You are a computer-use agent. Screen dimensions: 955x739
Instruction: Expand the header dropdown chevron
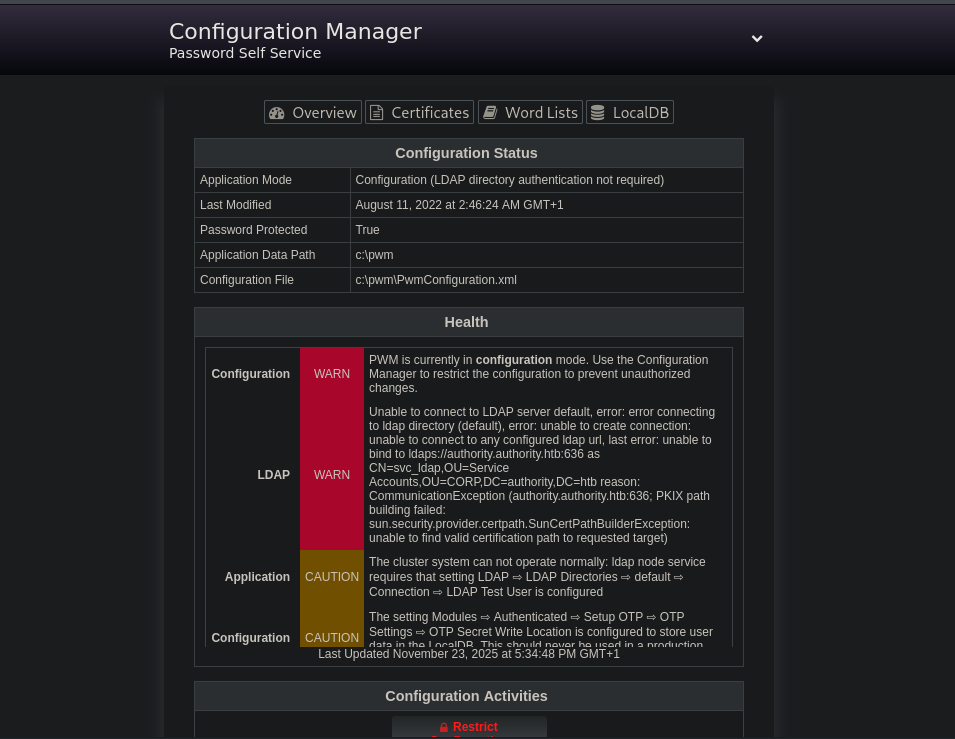click(x=757, y=38)
